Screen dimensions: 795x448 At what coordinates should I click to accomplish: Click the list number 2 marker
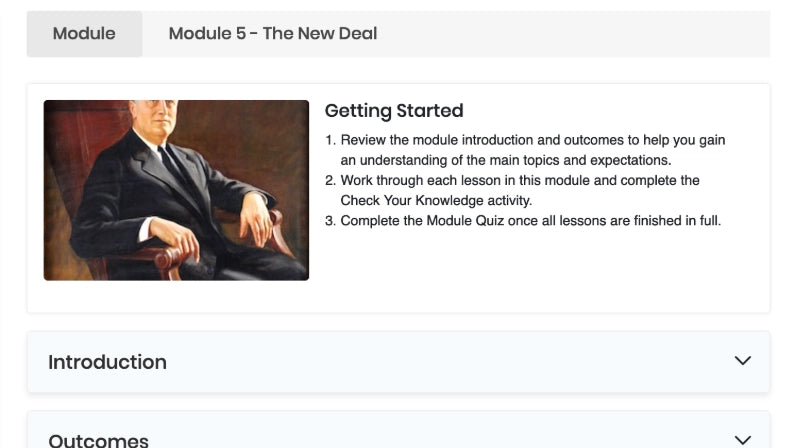[x=330, y=181]
